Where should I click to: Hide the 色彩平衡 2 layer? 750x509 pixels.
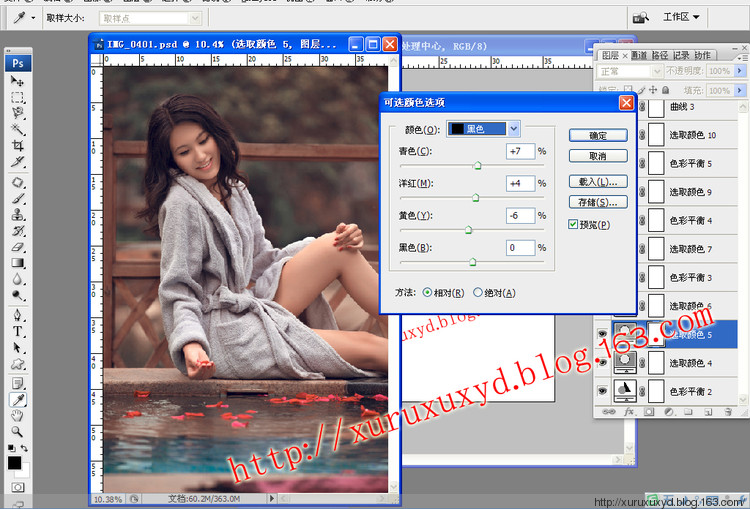click(x=603, y=391)
